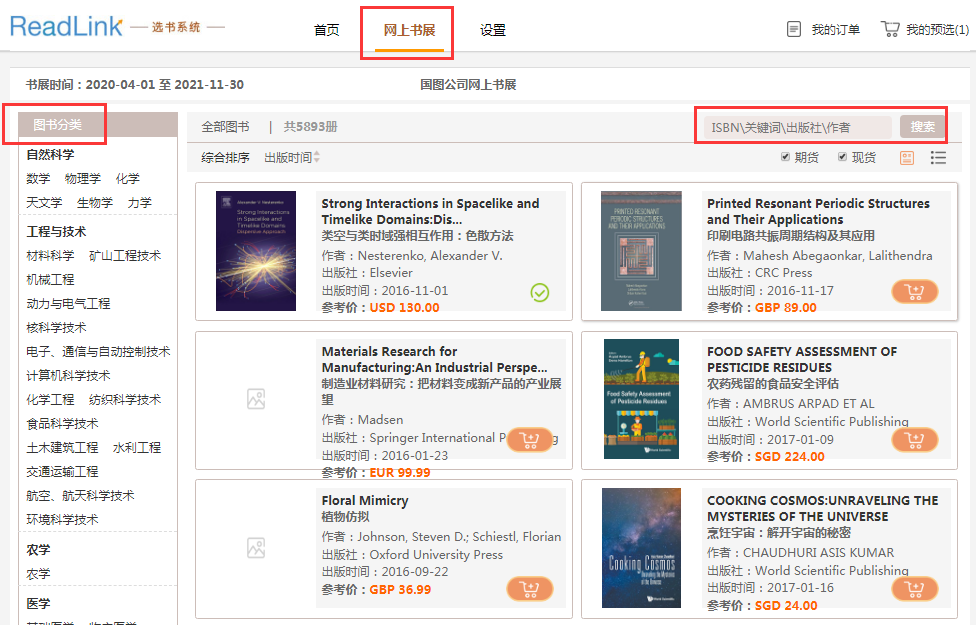Select 机械工程 category
Viewport: 976px width, 625px height.
click(50, 280)
